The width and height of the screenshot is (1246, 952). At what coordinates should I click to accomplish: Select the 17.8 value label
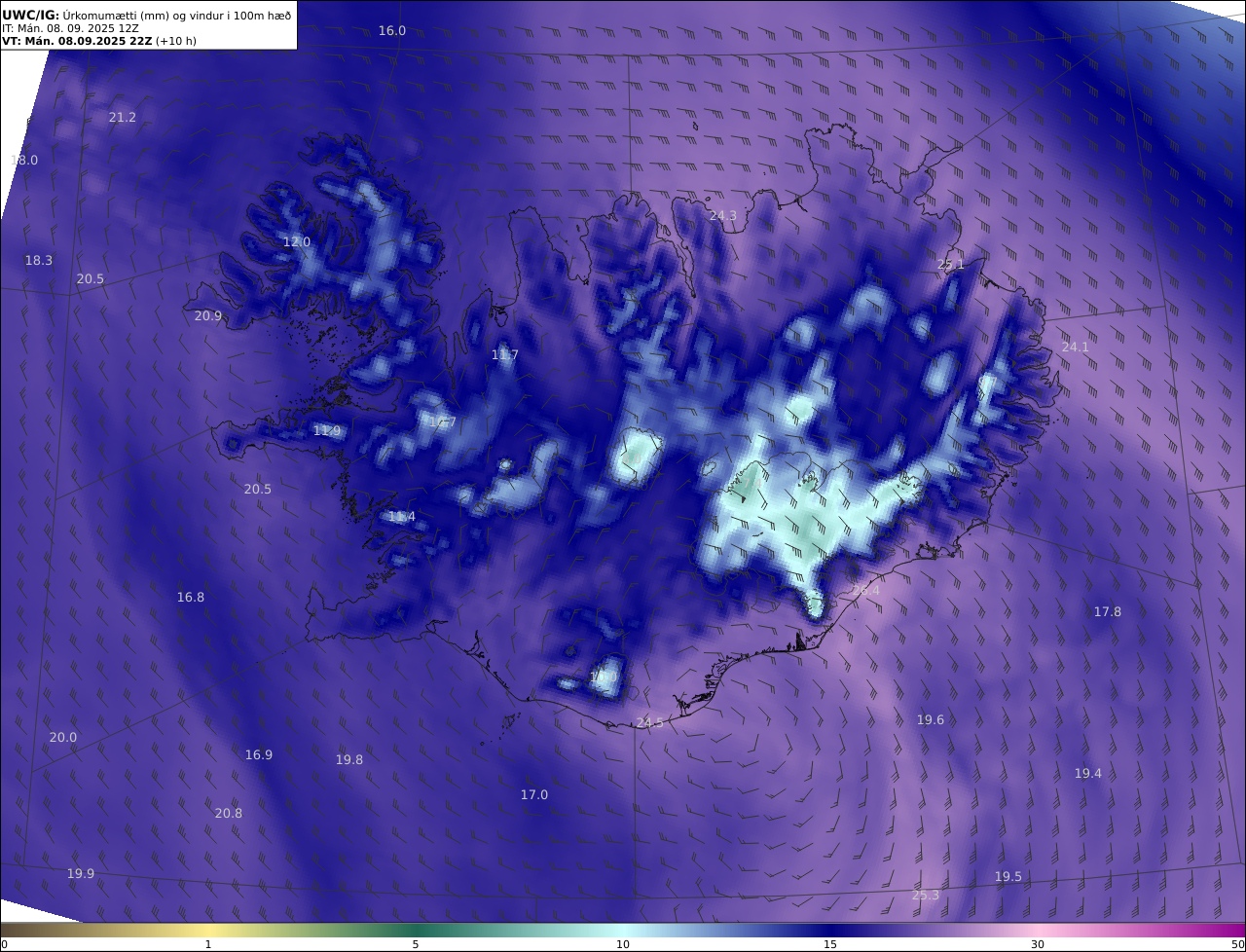coord(1108,612)
